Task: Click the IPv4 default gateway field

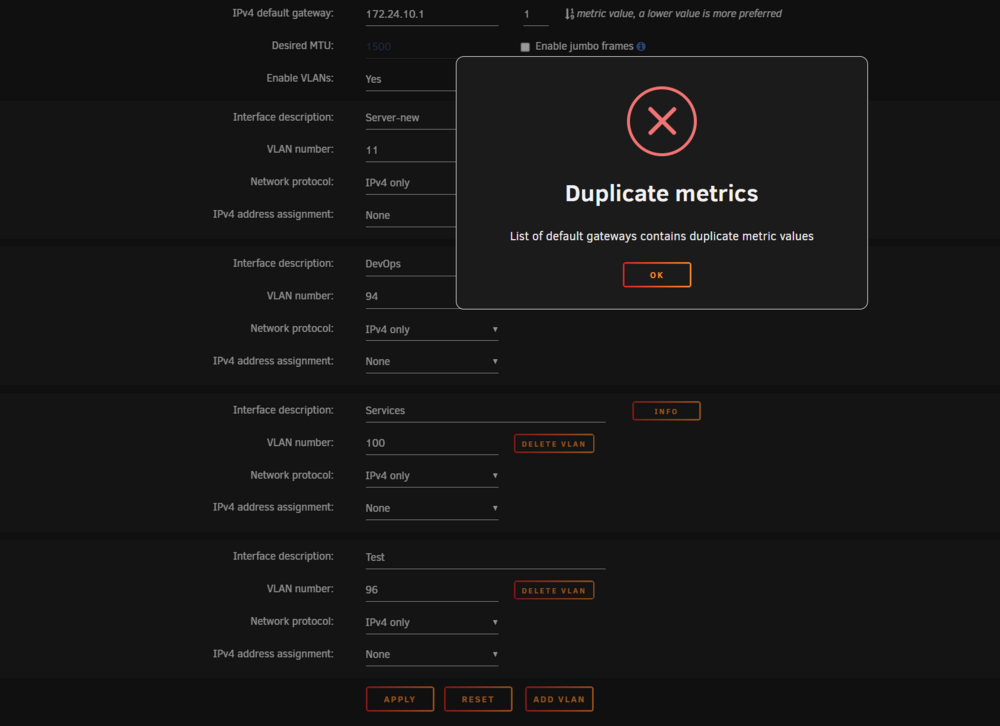Action: point(432,14)
